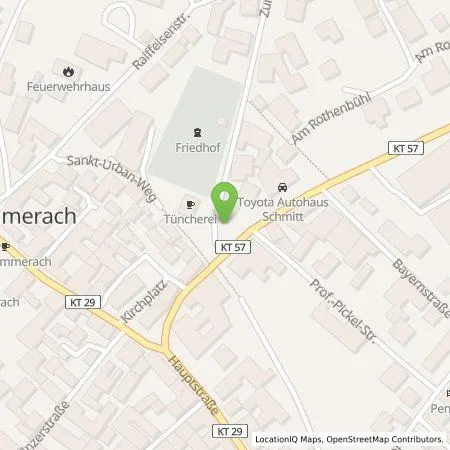450x450 pixels.
Task: Select the Raiffeisenstr. street label
Action: 161,39
